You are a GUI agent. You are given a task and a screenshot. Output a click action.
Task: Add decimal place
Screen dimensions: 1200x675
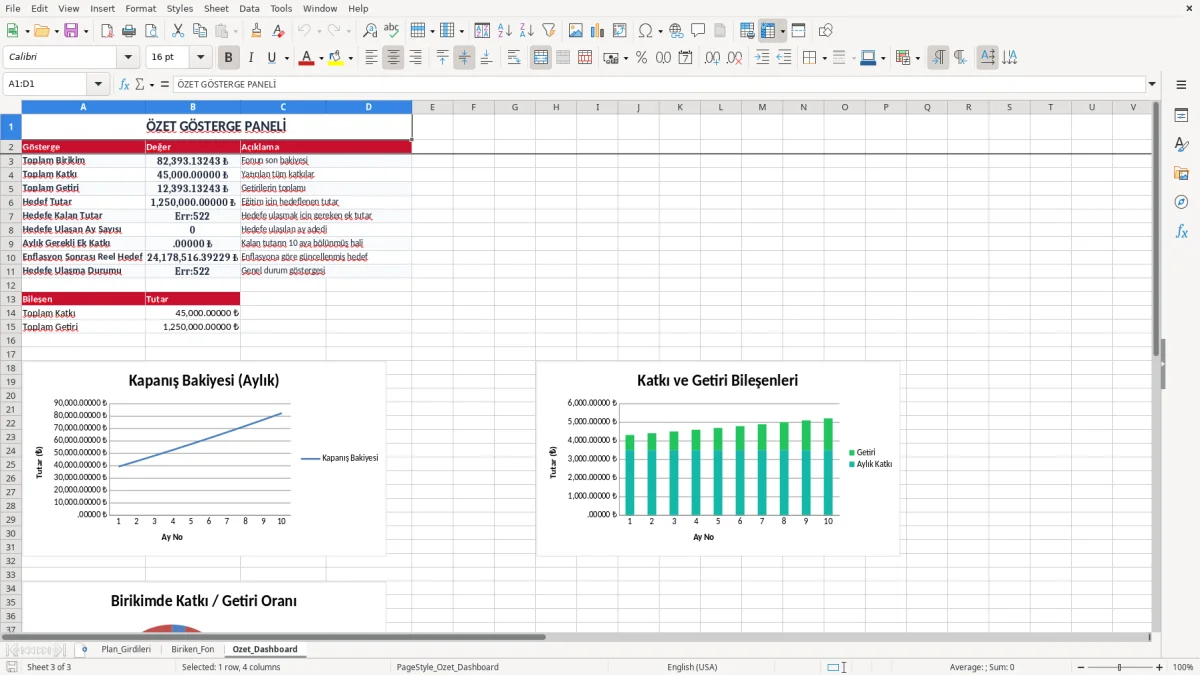tap(713, 58)
